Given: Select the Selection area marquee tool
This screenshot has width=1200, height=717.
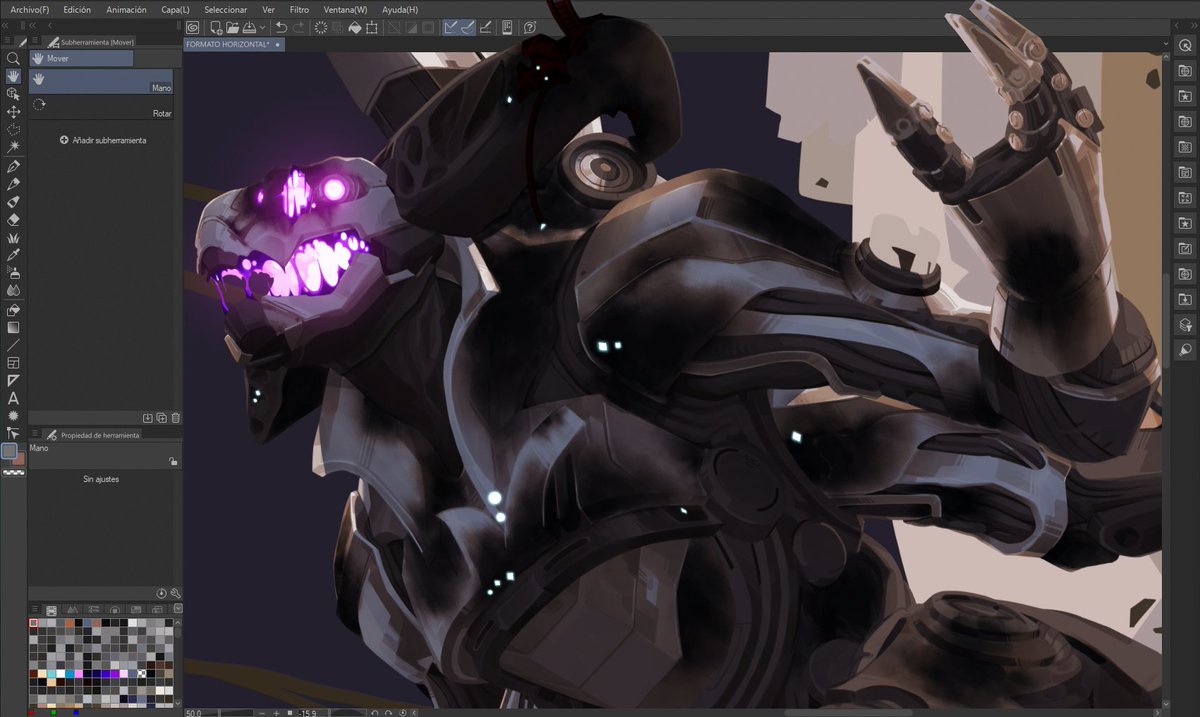Looking at the screenshot, I should [x=14, y=129].
